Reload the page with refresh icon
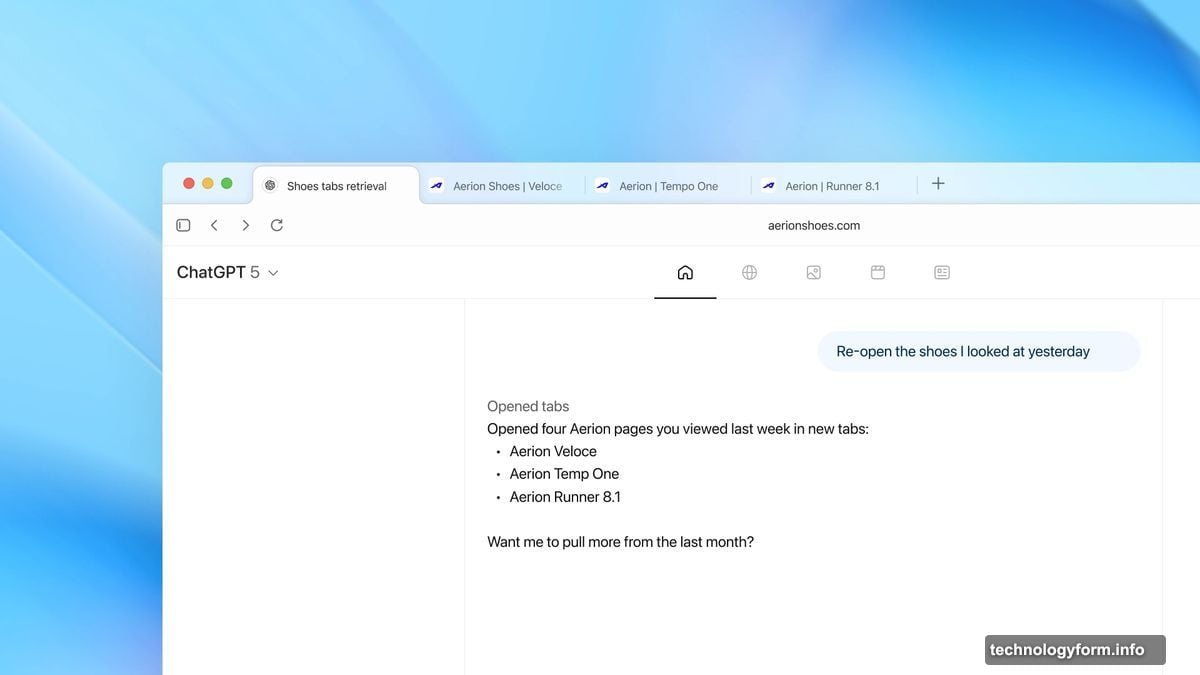This screenshot has width=1200, height=675. tap(277, 225)
